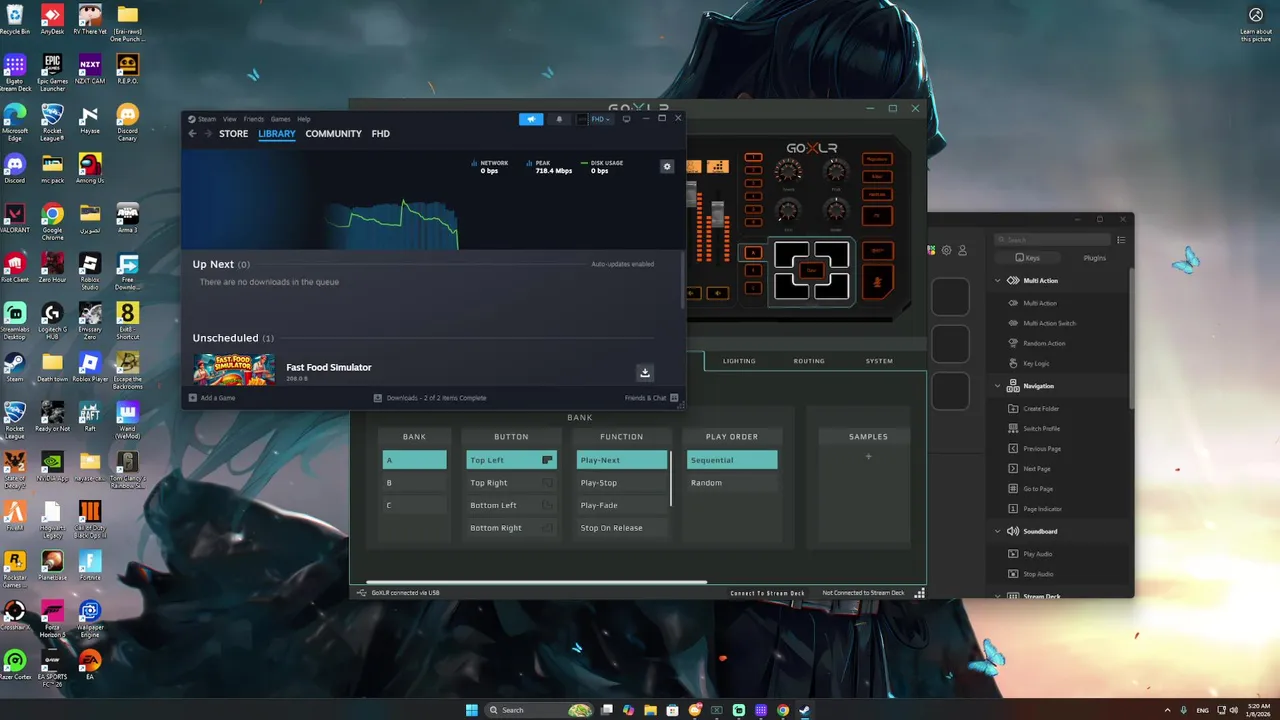Adjust the GoXLR Reverb knob
The height and width of the screenshot is (720, 1280).
point(788,171)
